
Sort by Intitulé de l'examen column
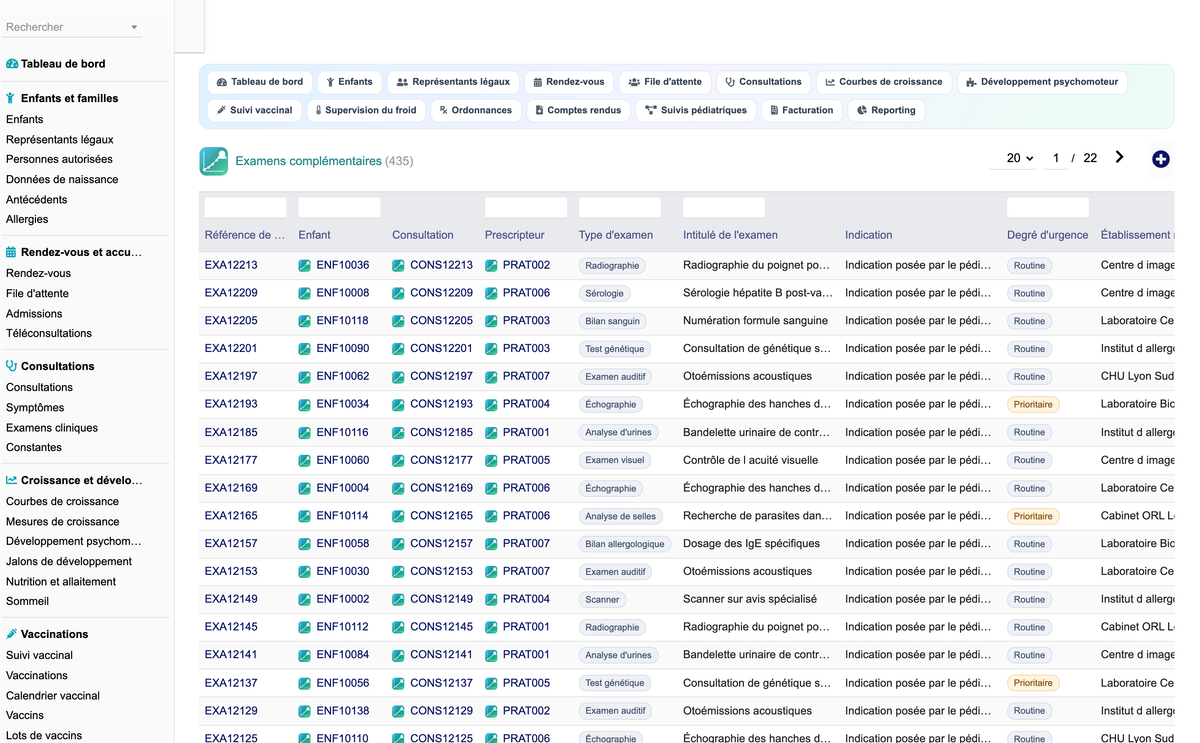pyautogui.click(x=730, y=235)
